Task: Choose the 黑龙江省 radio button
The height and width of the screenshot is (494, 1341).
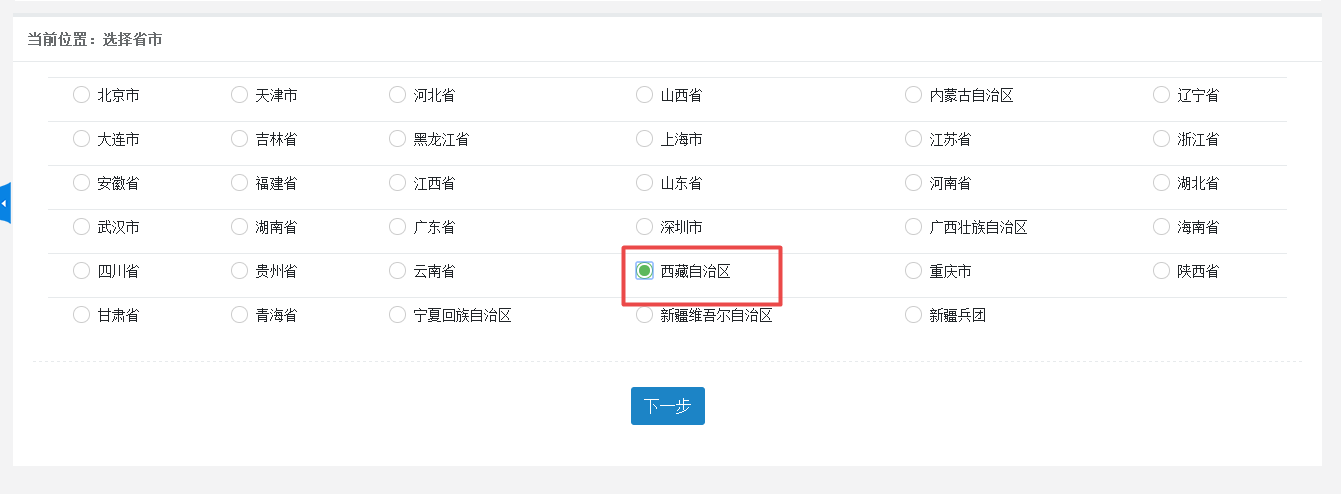Action: (x=397, y=139)
